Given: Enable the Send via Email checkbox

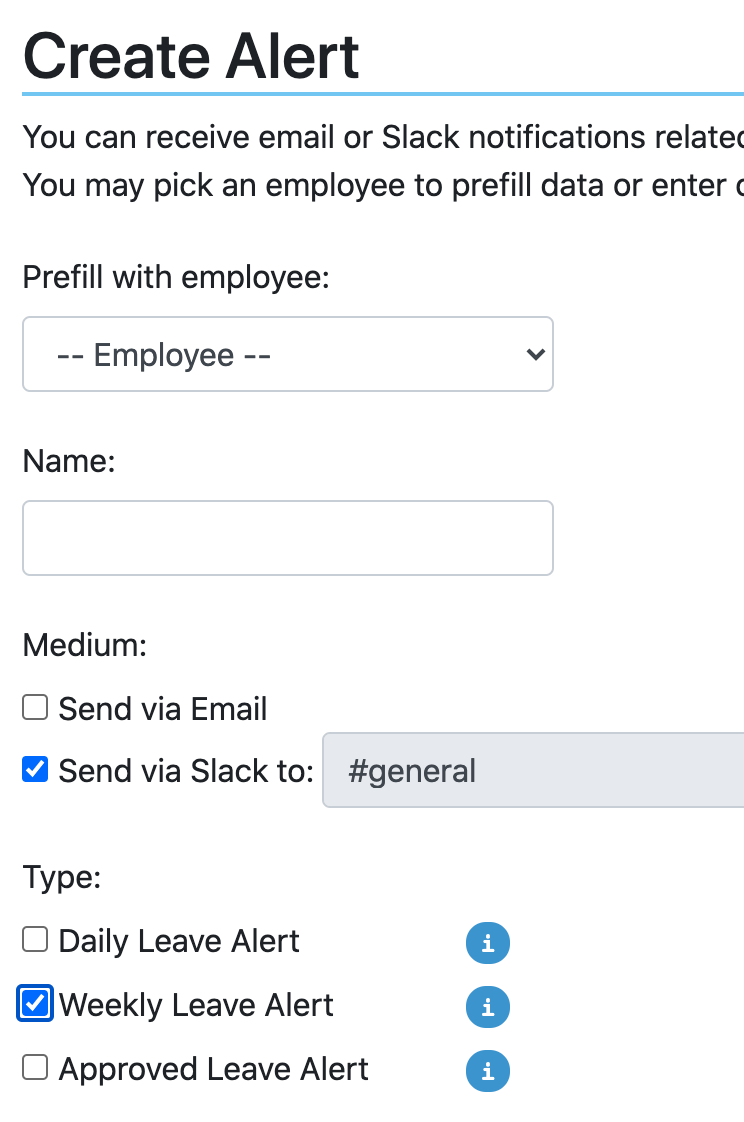Looking at the screenshot, I should coord(36,708).
